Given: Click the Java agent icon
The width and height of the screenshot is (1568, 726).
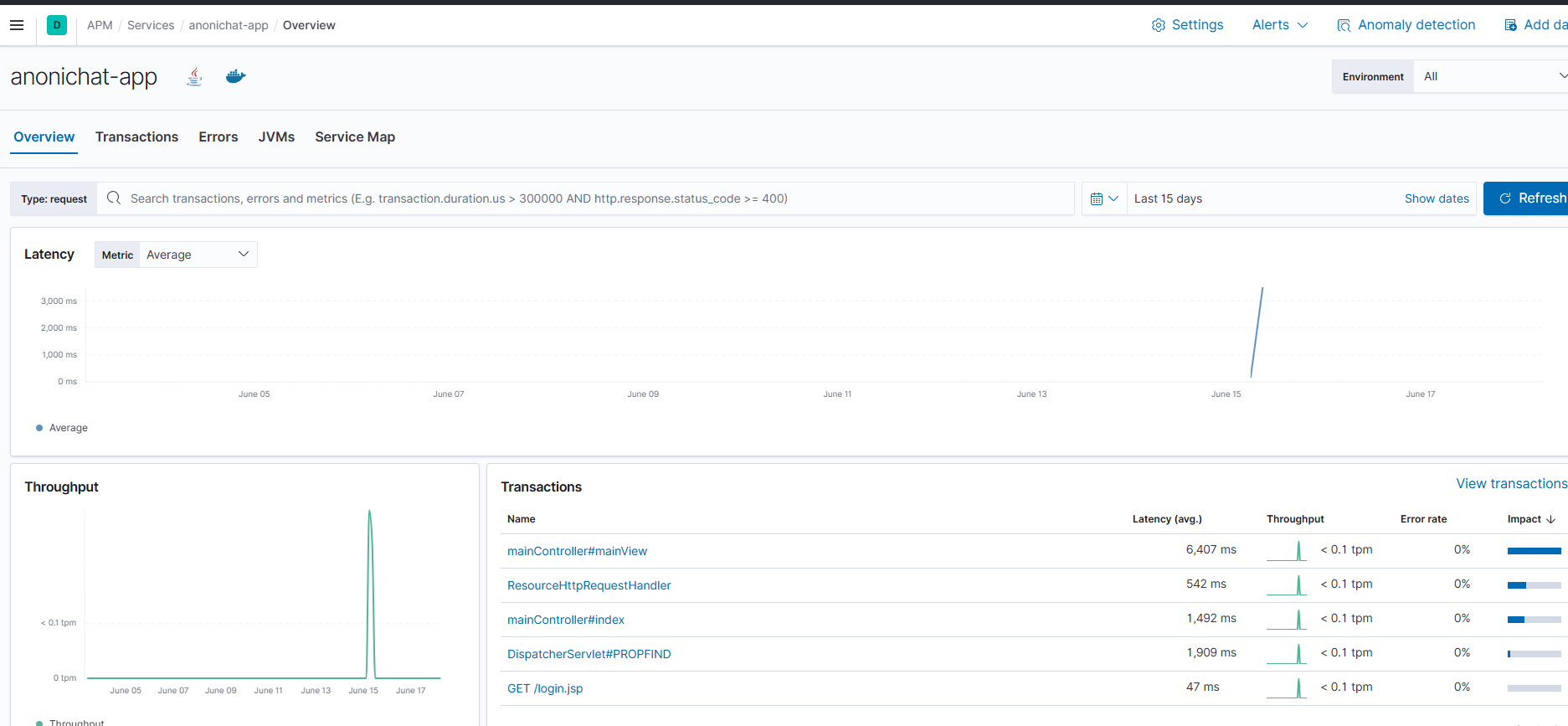Looking at the screenshot, I should pos(195,77).
